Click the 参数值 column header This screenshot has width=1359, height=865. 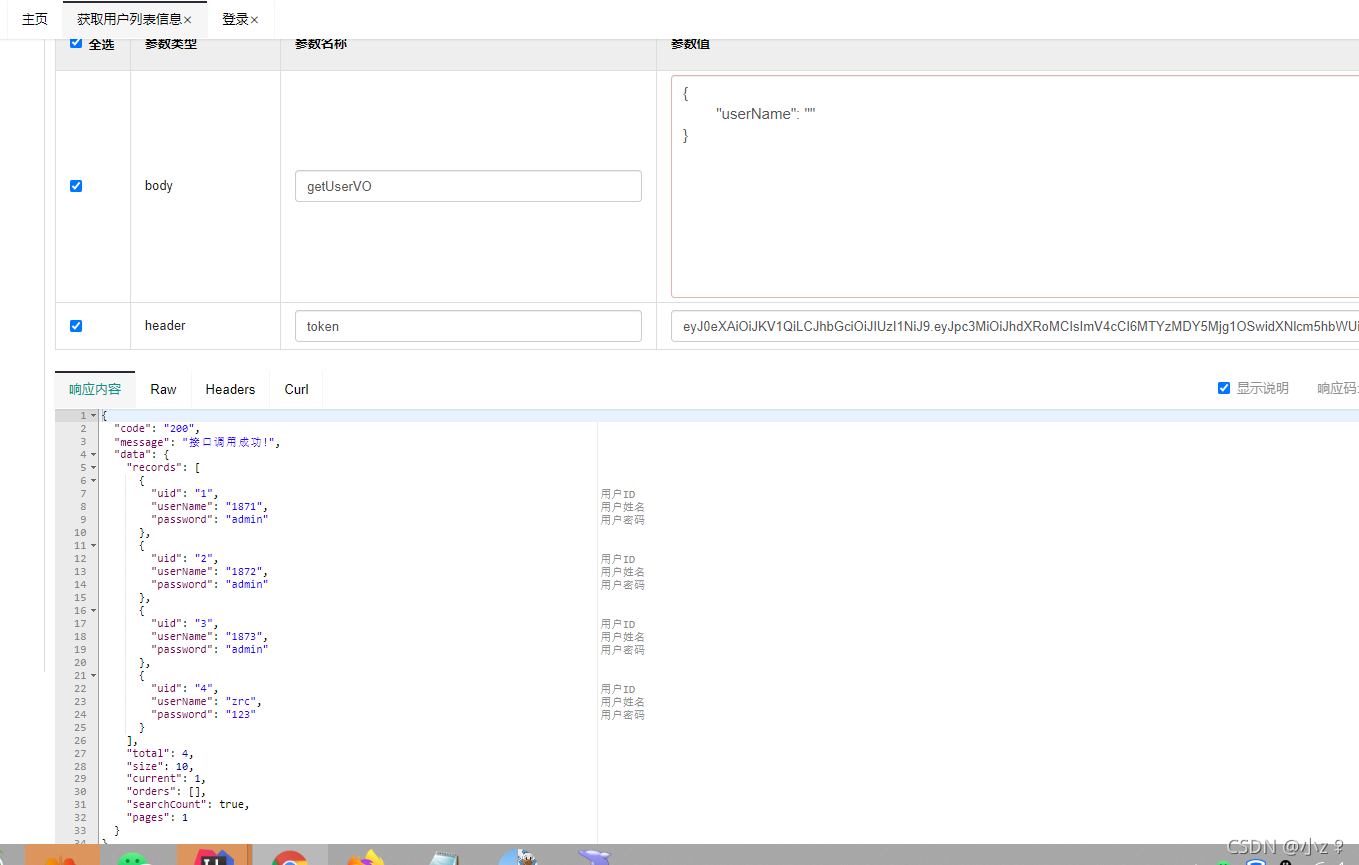click(x=690, y=44)
